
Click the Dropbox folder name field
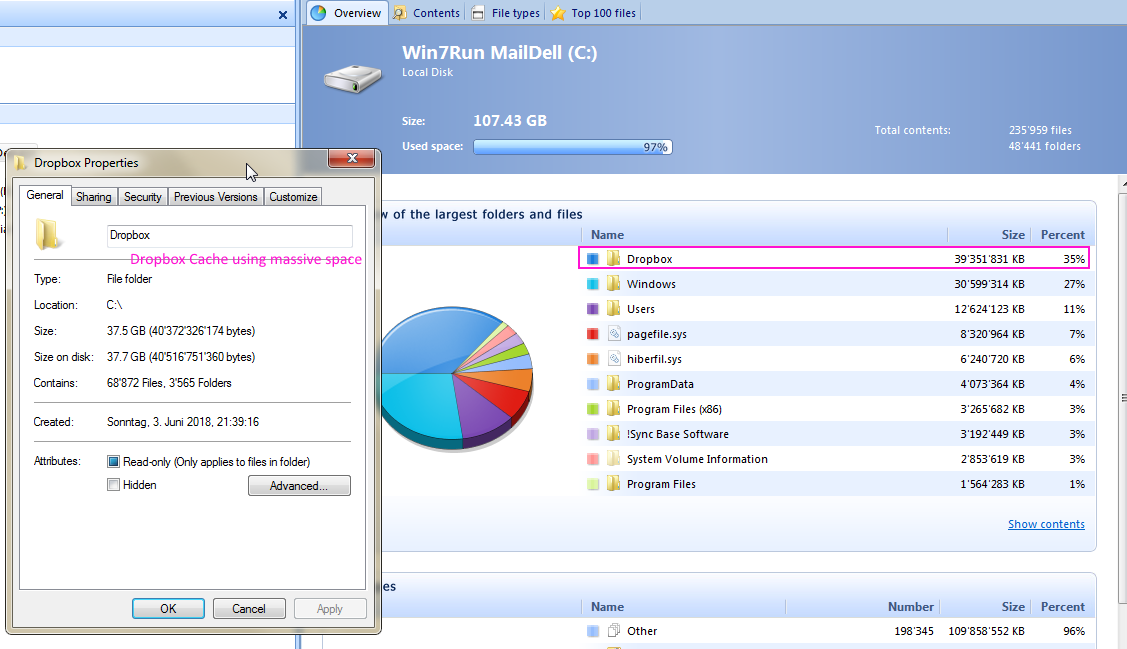tap(229, 236)
